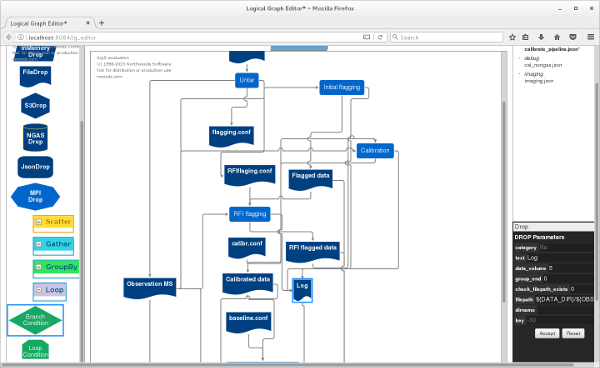Select the calibr.conf data node
Viewport: 600px width, 368px height.
247,247
